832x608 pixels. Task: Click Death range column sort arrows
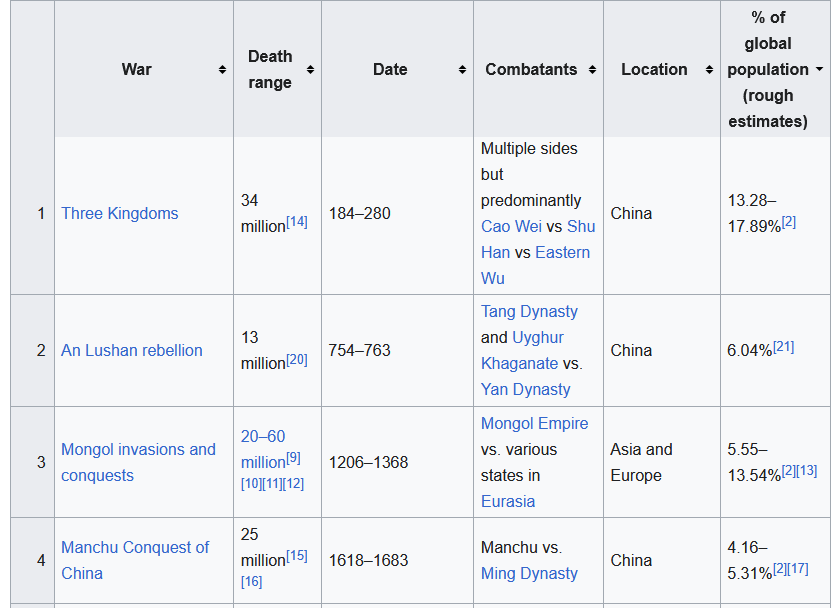(x=310, y=70)
